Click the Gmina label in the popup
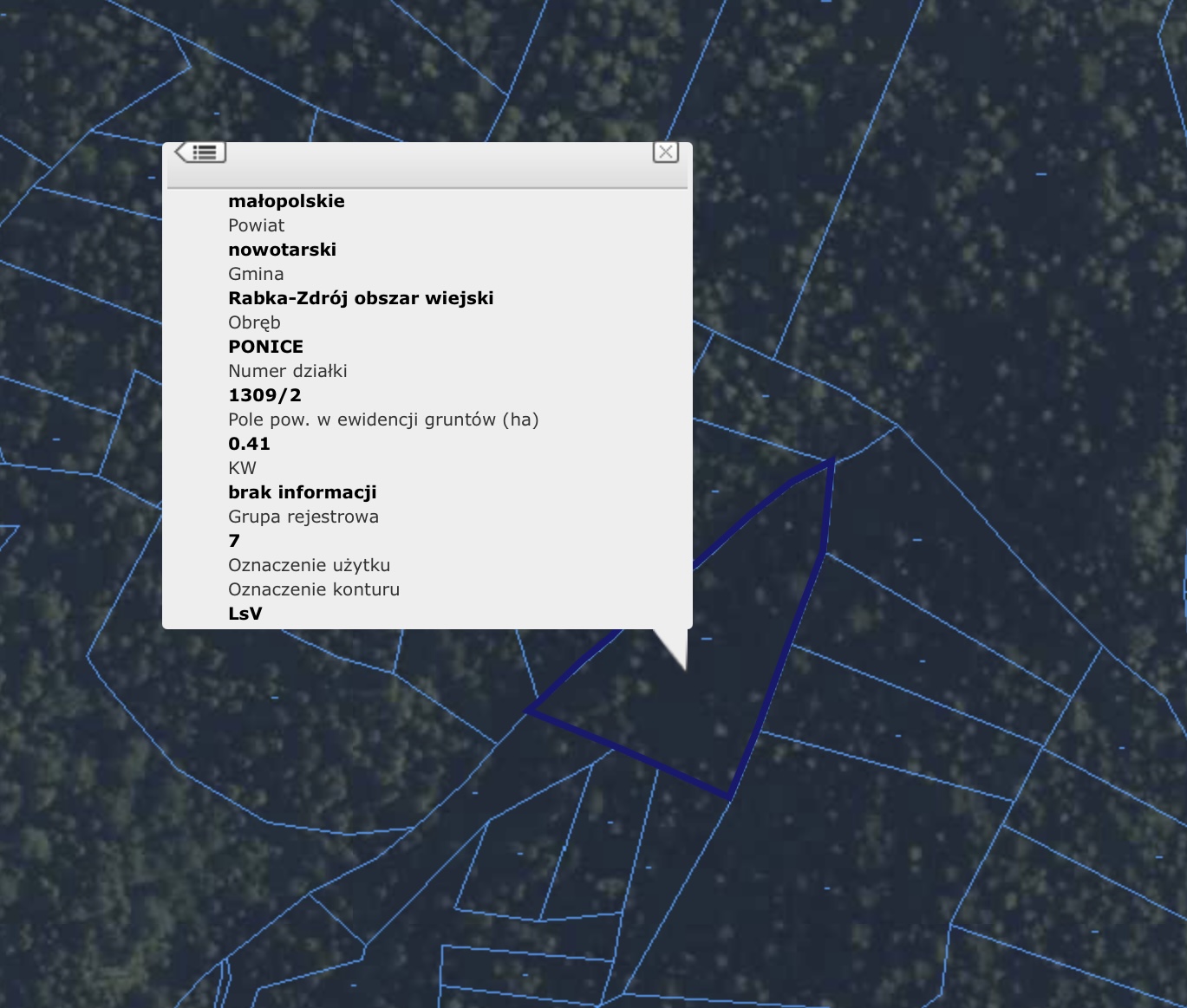This screenshot has height=1008, width=1187. pos(256,274)
